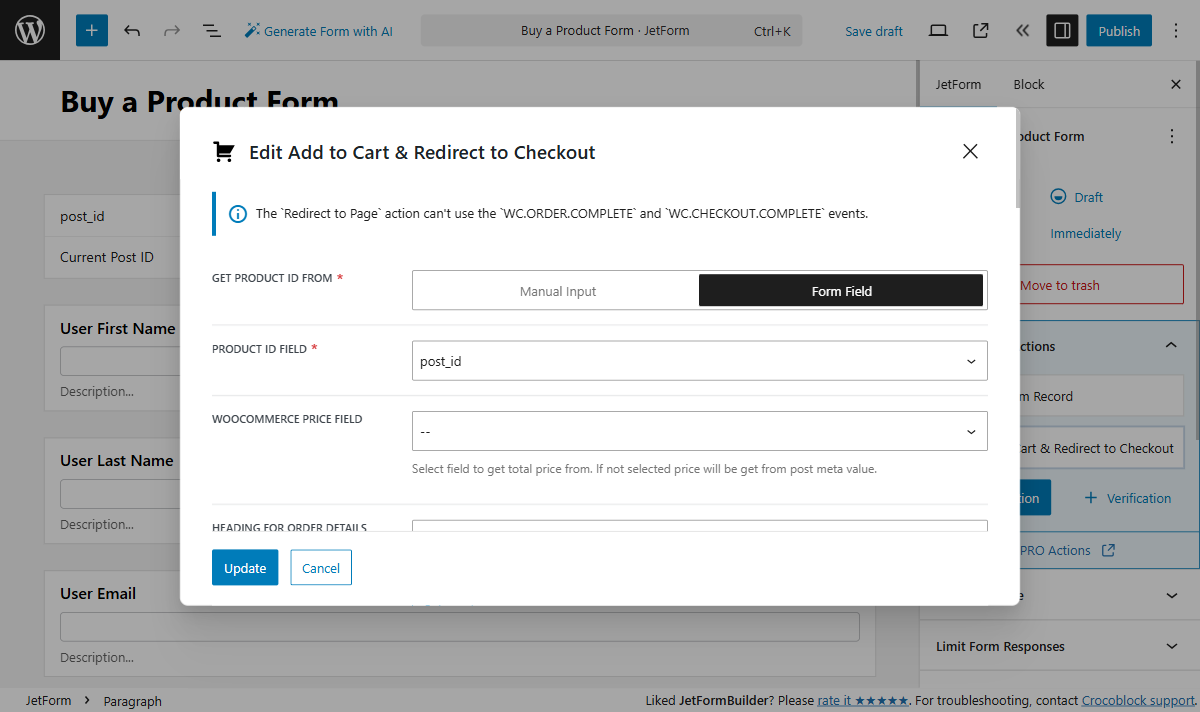Click the Cancel button
The image size is (1200, 712).
pyautogui.click(x=321, y=568)
